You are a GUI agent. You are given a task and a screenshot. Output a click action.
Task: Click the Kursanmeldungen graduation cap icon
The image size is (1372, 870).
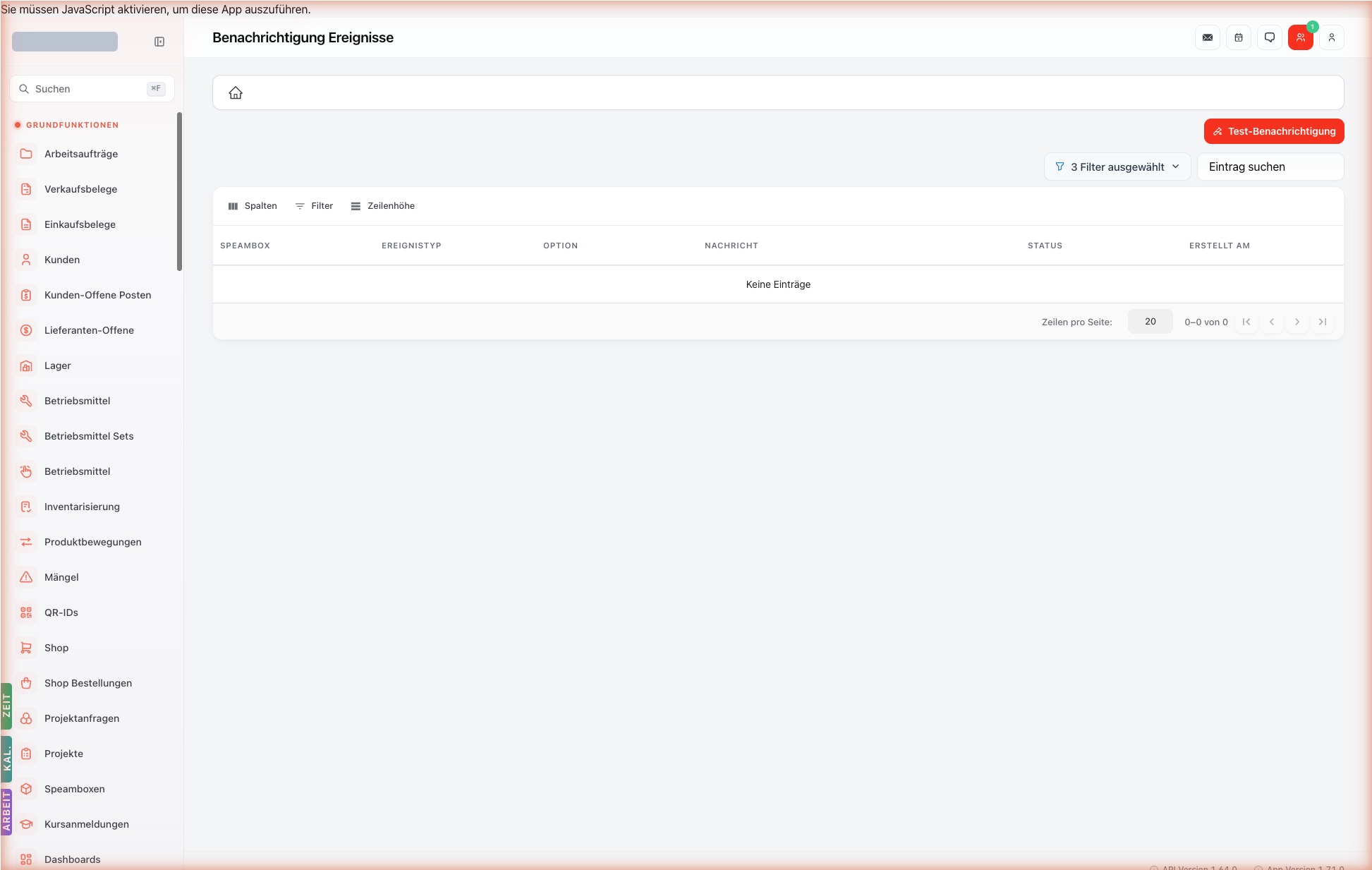(x=26, y=824)
